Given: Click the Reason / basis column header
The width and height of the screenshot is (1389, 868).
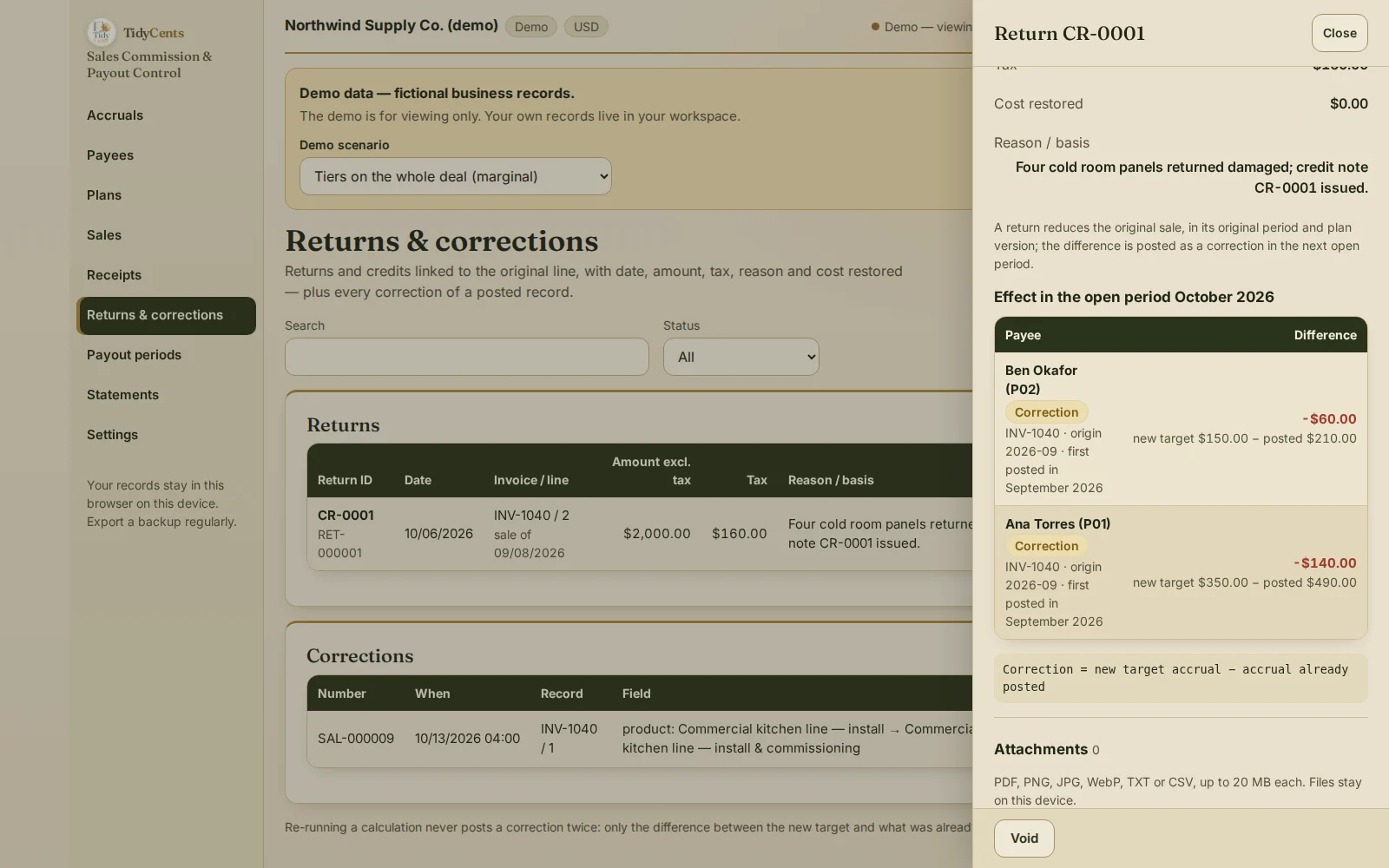Looking at the screenshot, I should click(831, 480).
